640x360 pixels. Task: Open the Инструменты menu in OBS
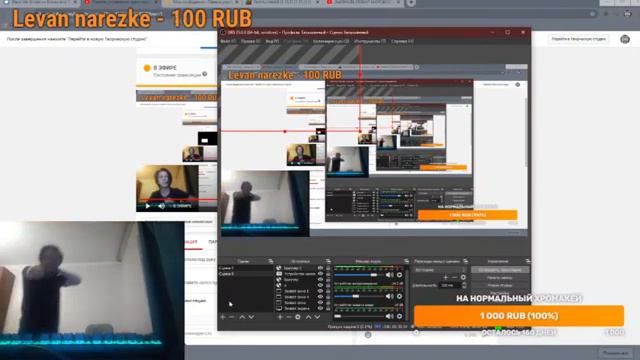tap(370, 41)
